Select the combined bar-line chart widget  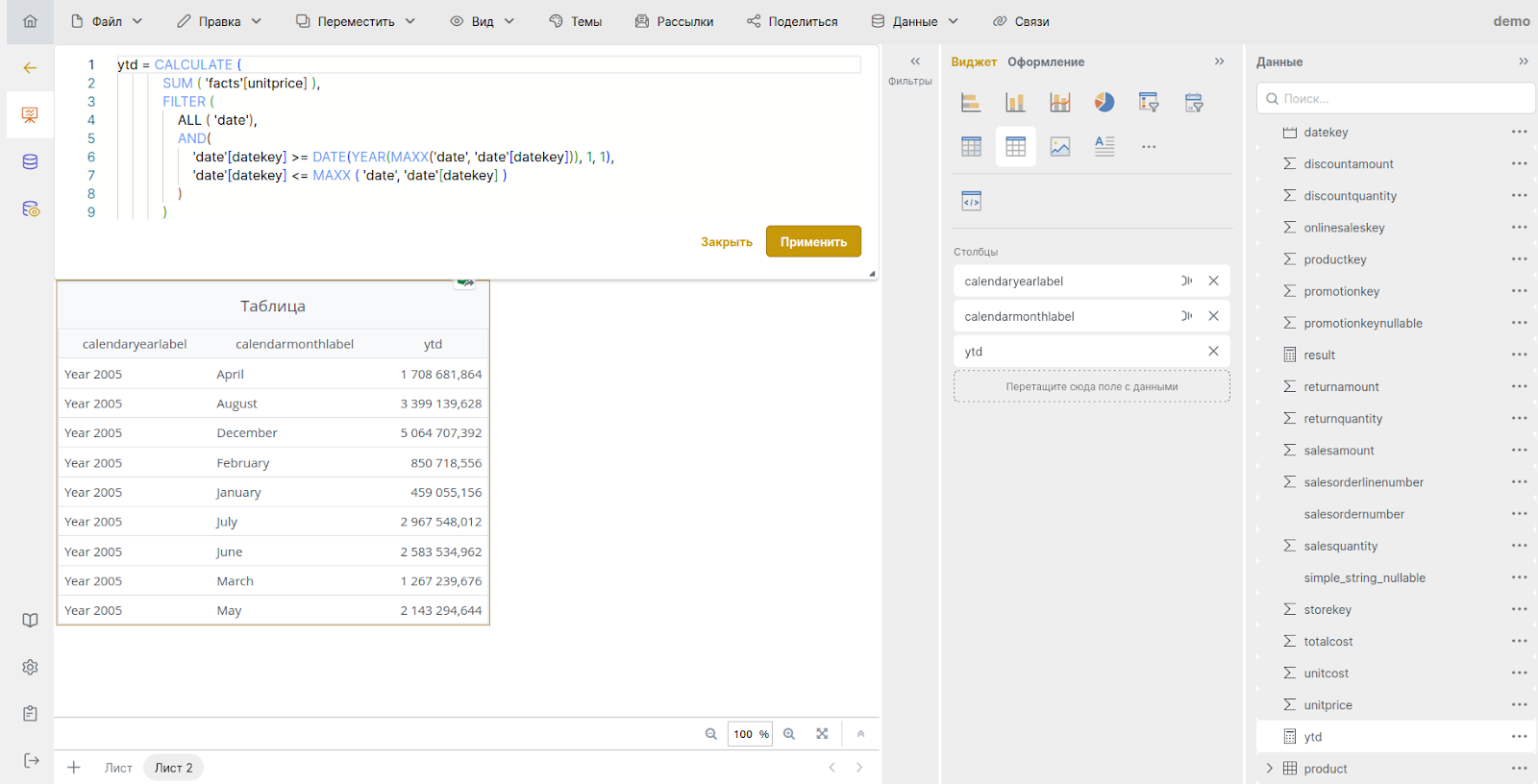pos(1060,102)
